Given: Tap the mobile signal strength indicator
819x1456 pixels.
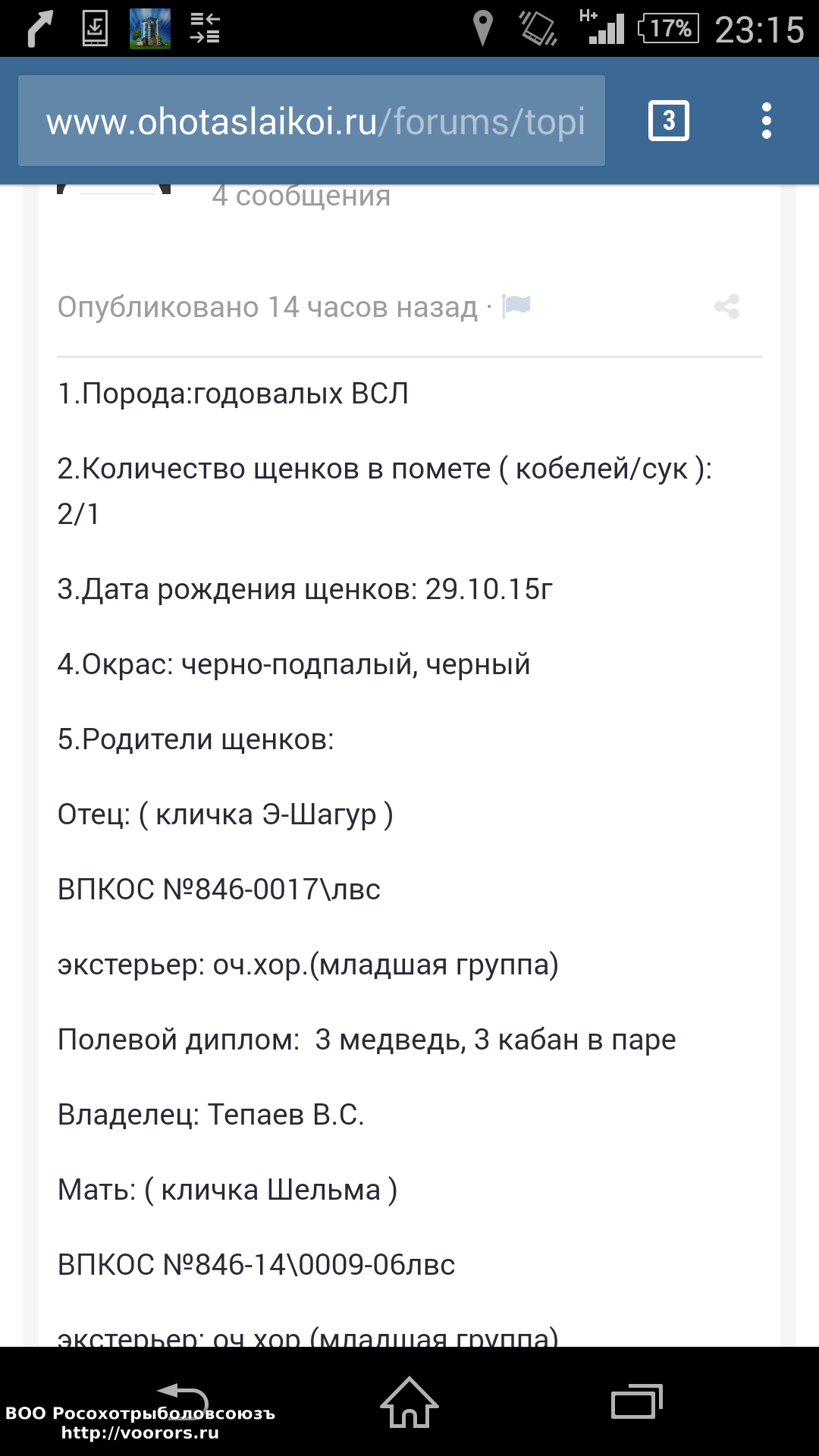Looking at the screenshot, I should pos(604,29).
